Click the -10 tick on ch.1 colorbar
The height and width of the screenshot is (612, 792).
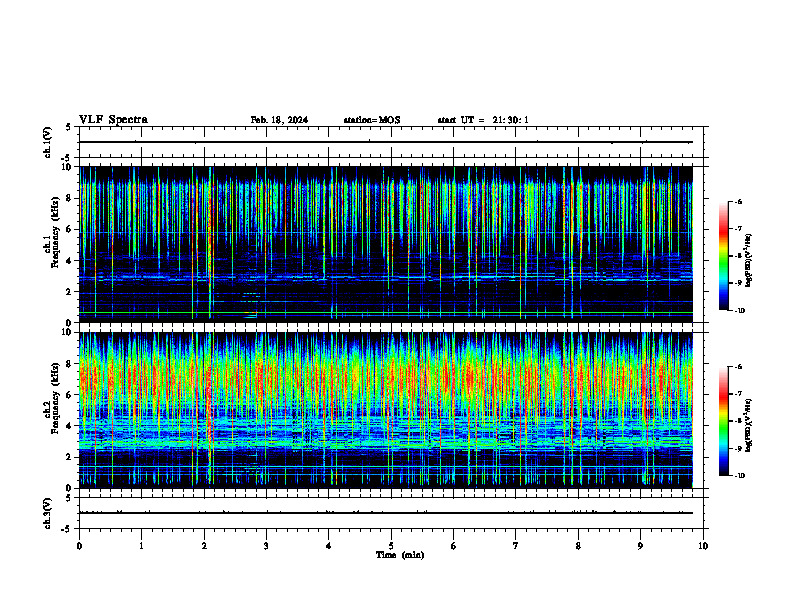point(740,311)
